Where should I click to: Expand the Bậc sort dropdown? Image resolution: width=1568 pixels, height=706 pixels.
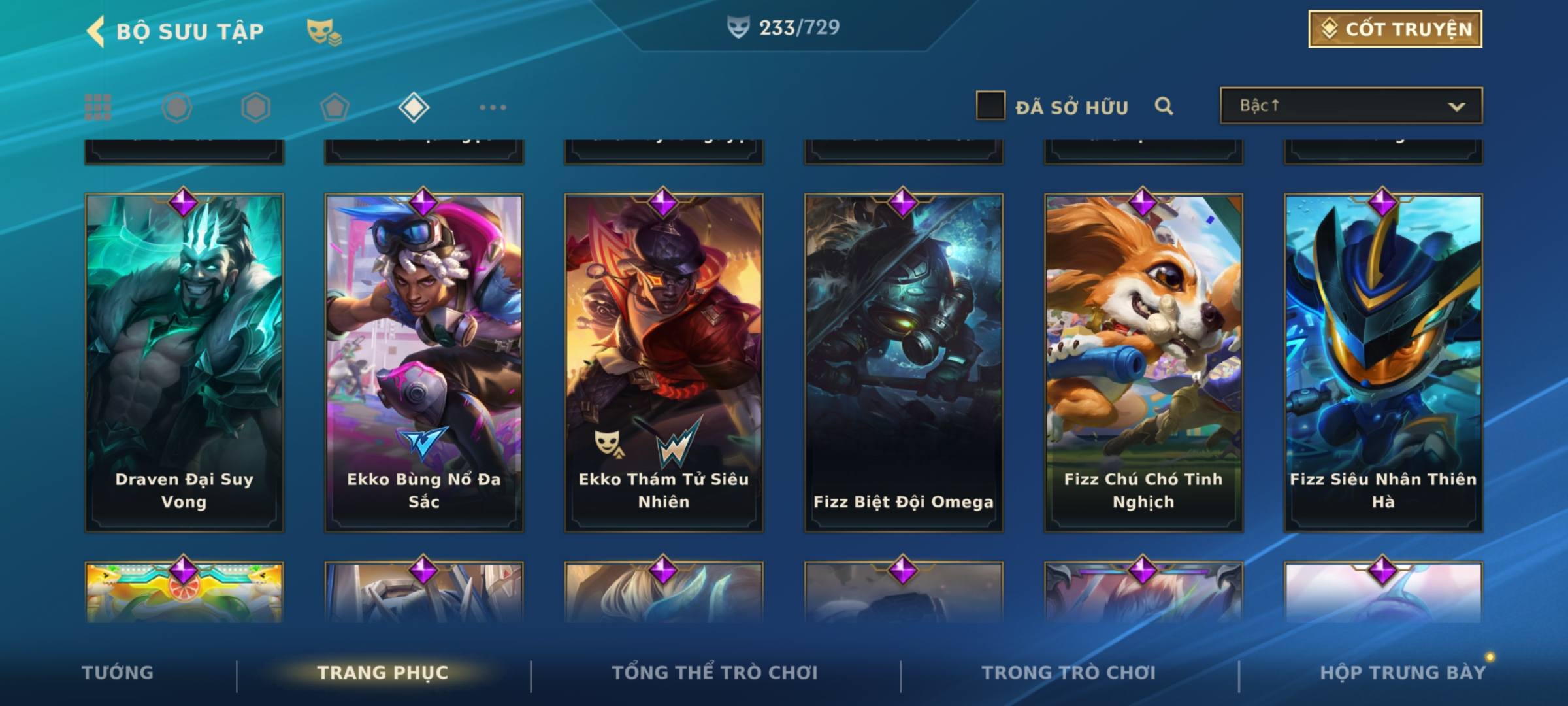[x=1351, y=105]
